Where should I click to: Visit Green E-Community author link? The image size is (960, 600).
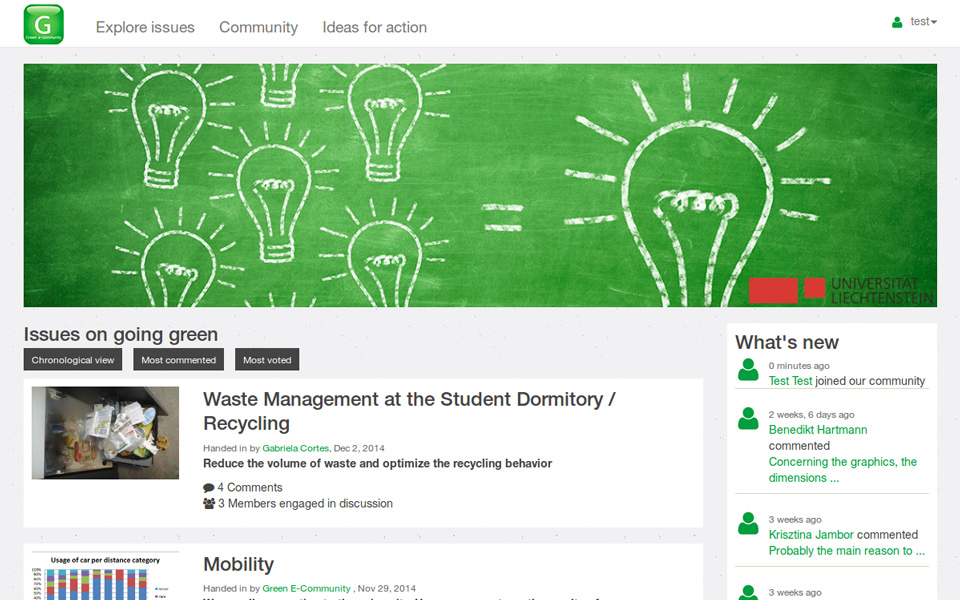pyautogui.click(x=306, y=588)
